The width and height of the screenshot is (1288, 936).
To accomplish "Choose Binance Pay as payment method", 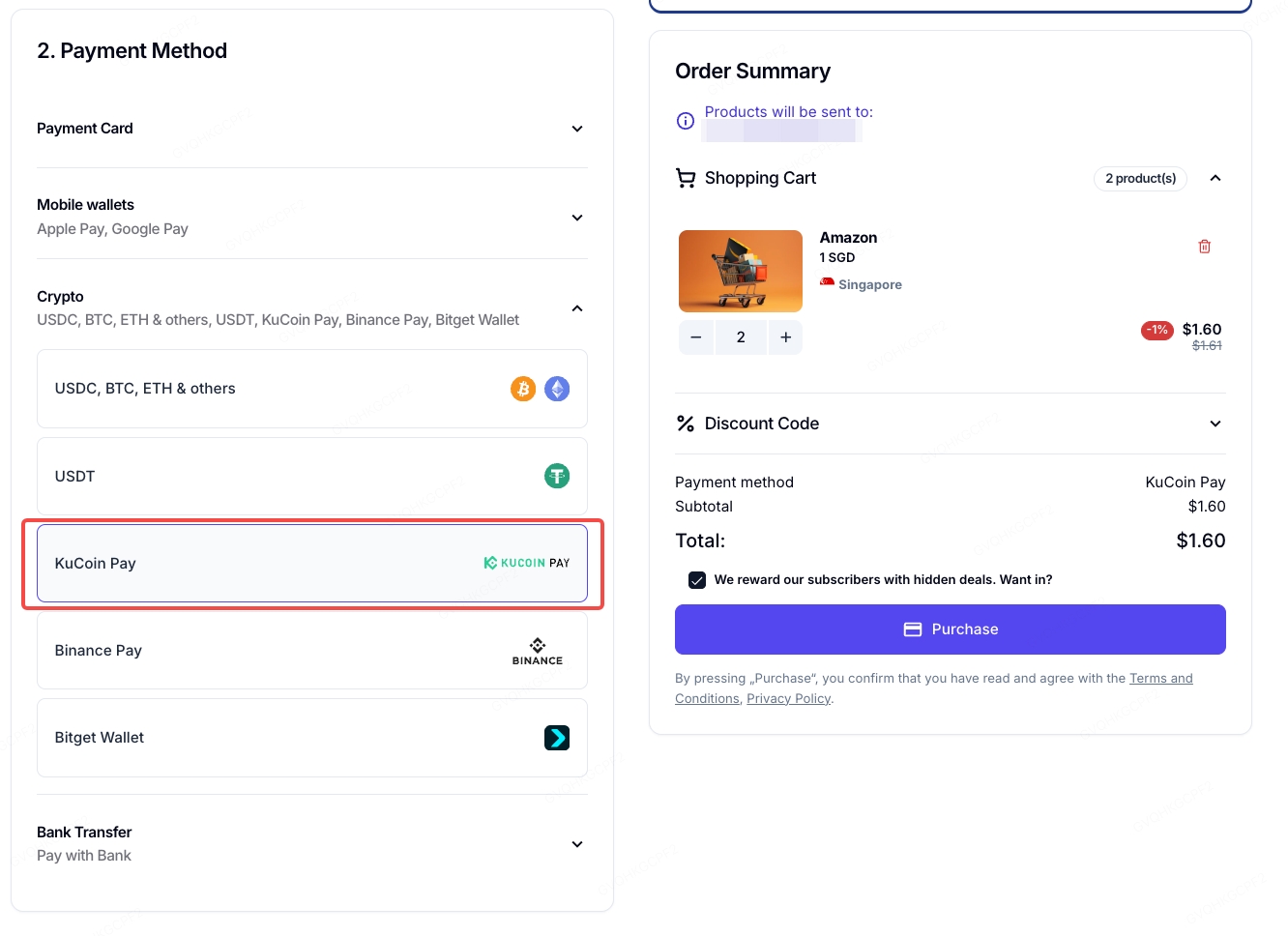I will click(x=311, y=651).
